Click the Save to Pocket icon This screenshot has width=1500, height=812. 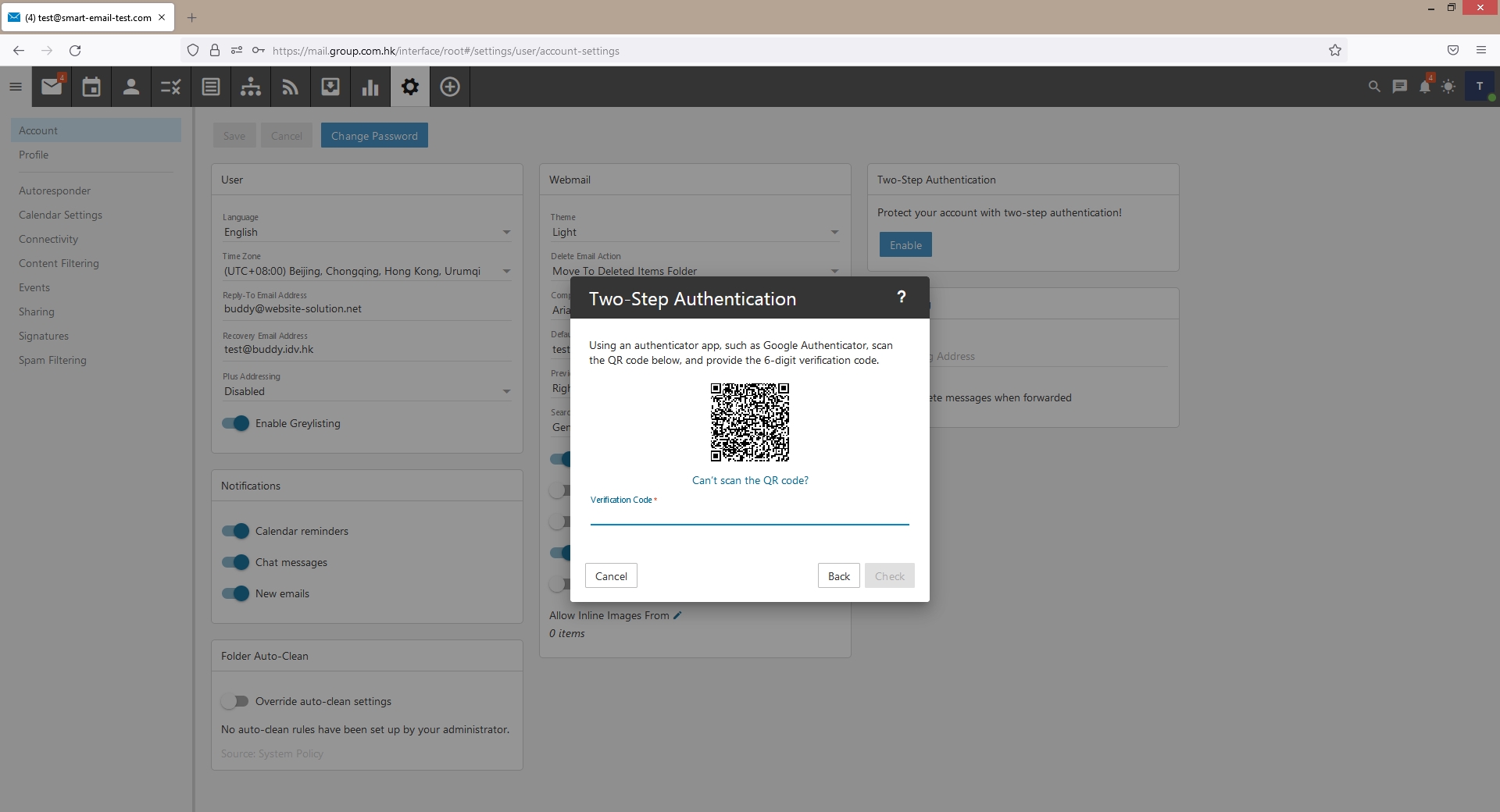pos(1453,50)
